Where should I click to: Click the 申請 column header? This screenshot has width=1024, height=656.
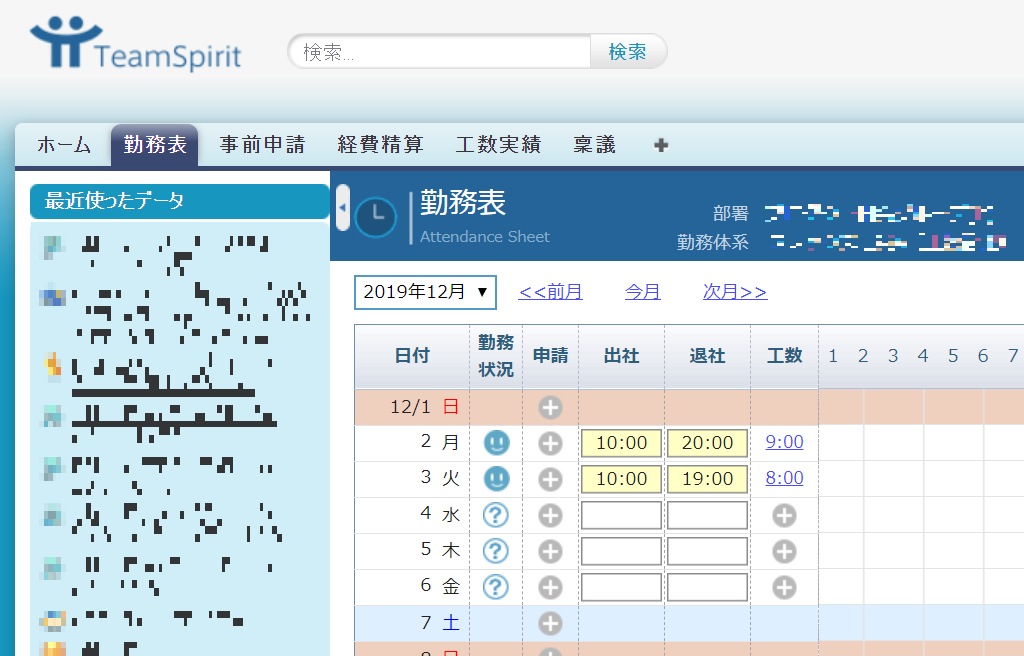pos(551,356)
